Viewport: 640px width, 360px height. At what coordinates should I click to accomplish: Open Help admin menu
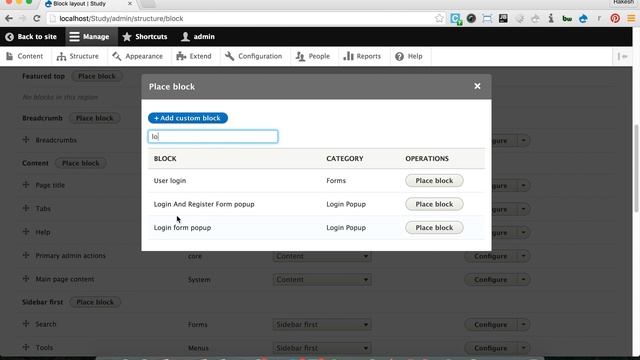(409, 56)
